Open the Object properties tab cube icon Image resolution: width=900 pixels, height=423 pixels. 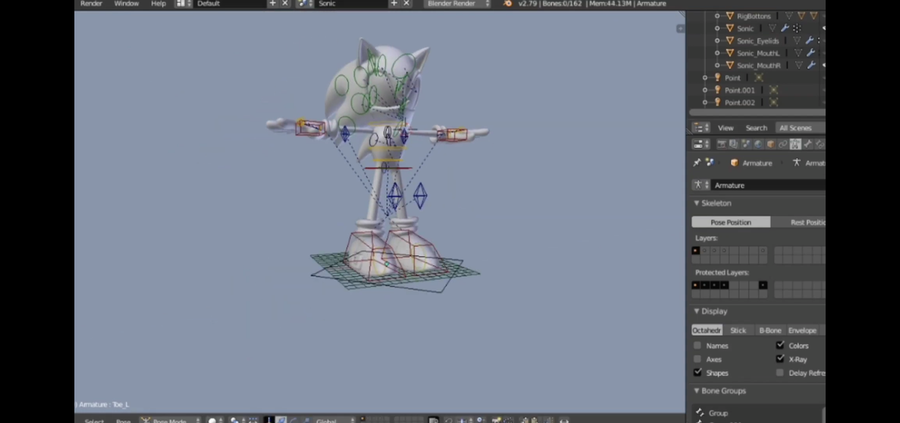tap(770, 144)
